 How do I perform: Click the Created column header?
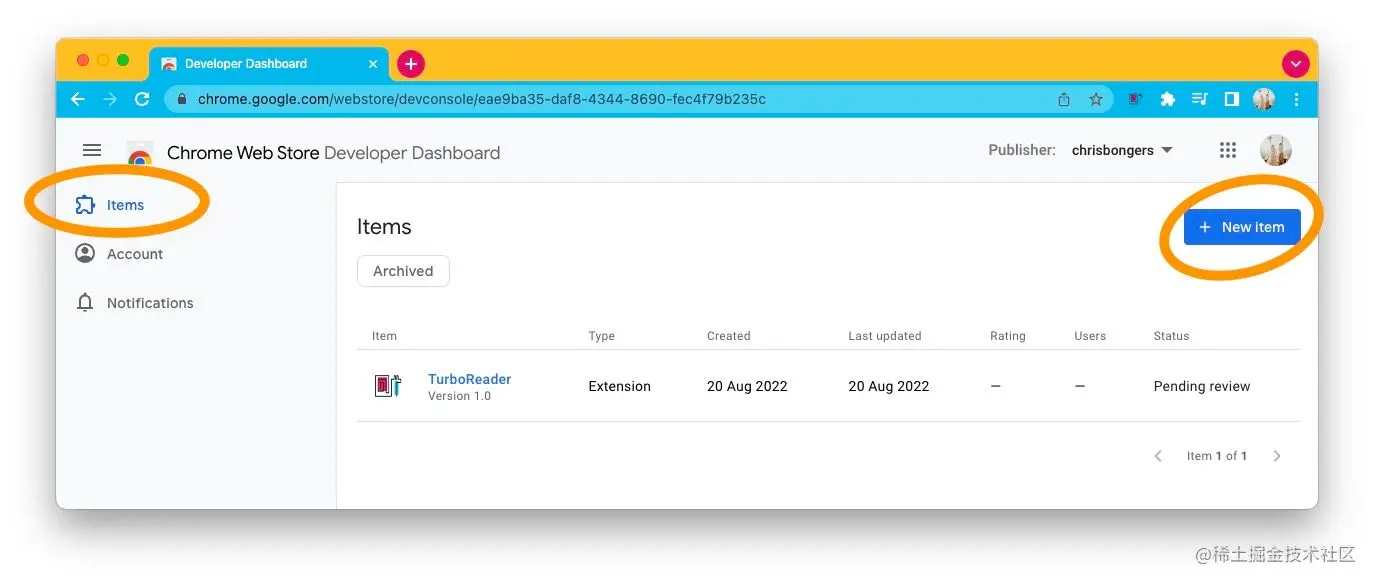(728, 336)
